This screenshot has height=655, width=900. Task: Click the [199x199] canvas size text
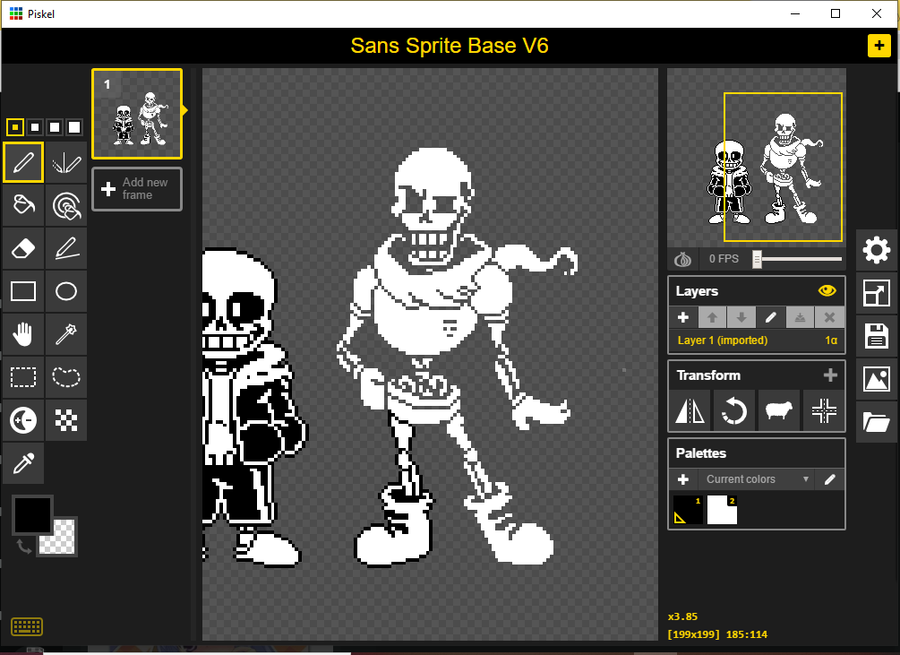(x=694, y=634)
